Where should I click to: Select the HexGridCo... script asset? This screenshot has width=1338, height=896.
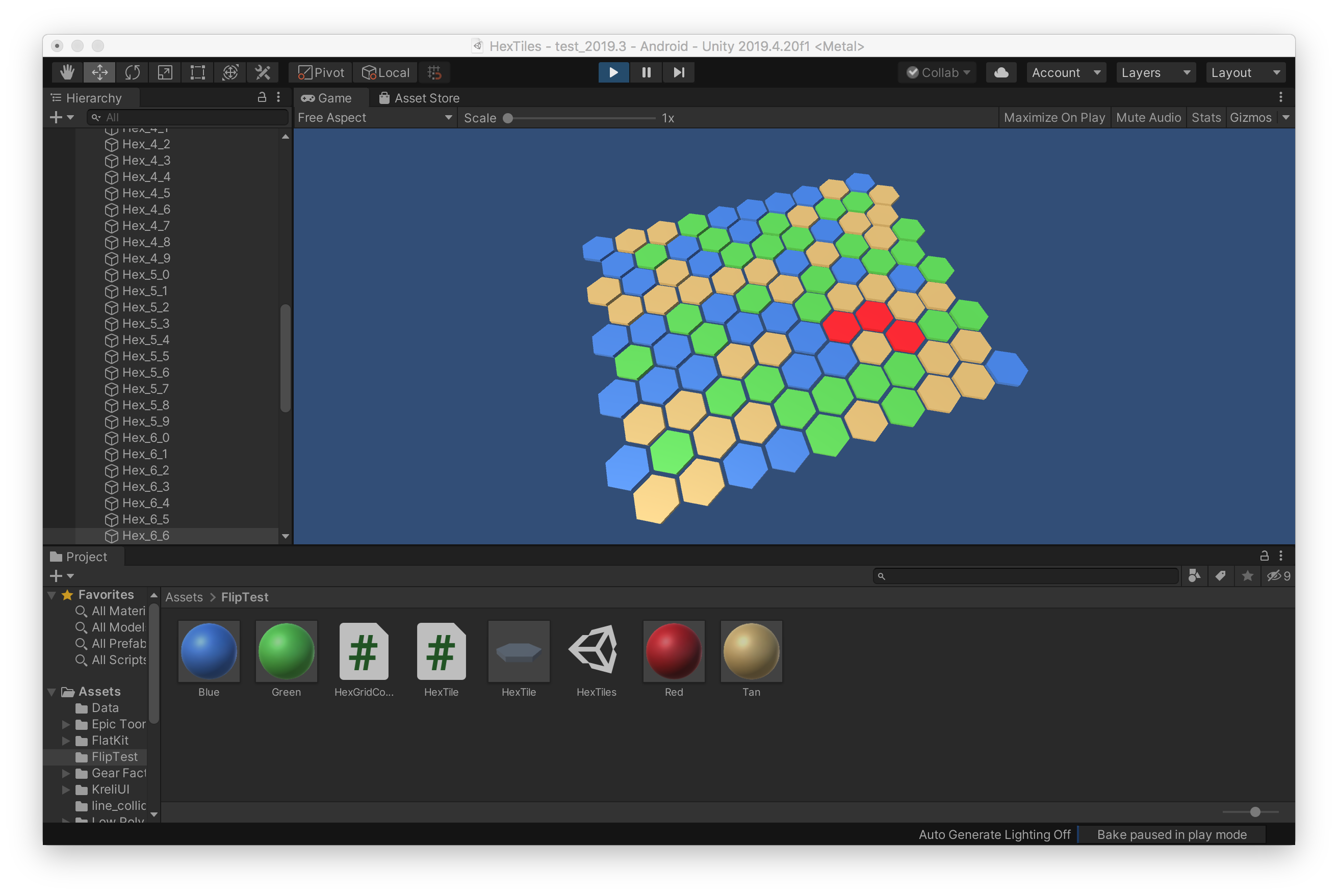pos(364,660)
